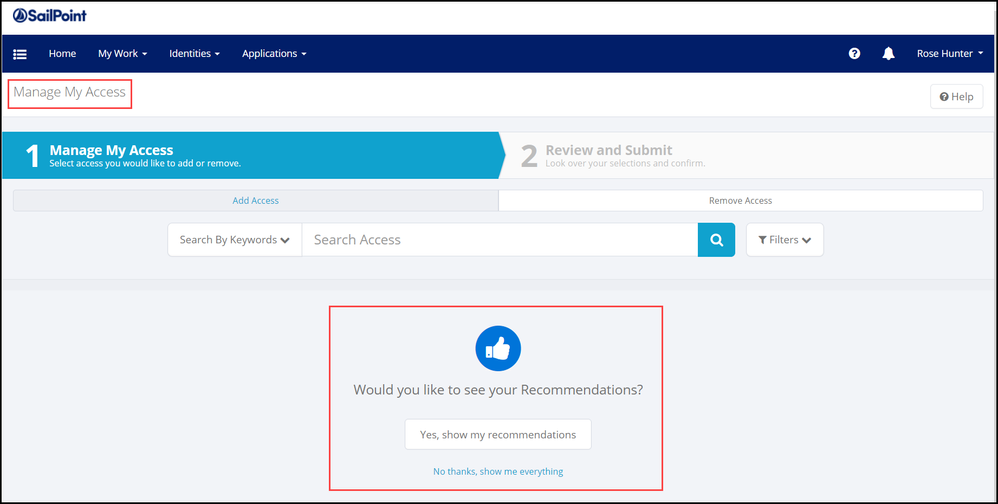Open Search By Keywords dropdown
This screenshot has height=504, width=998.
click(x=235, y=240)
